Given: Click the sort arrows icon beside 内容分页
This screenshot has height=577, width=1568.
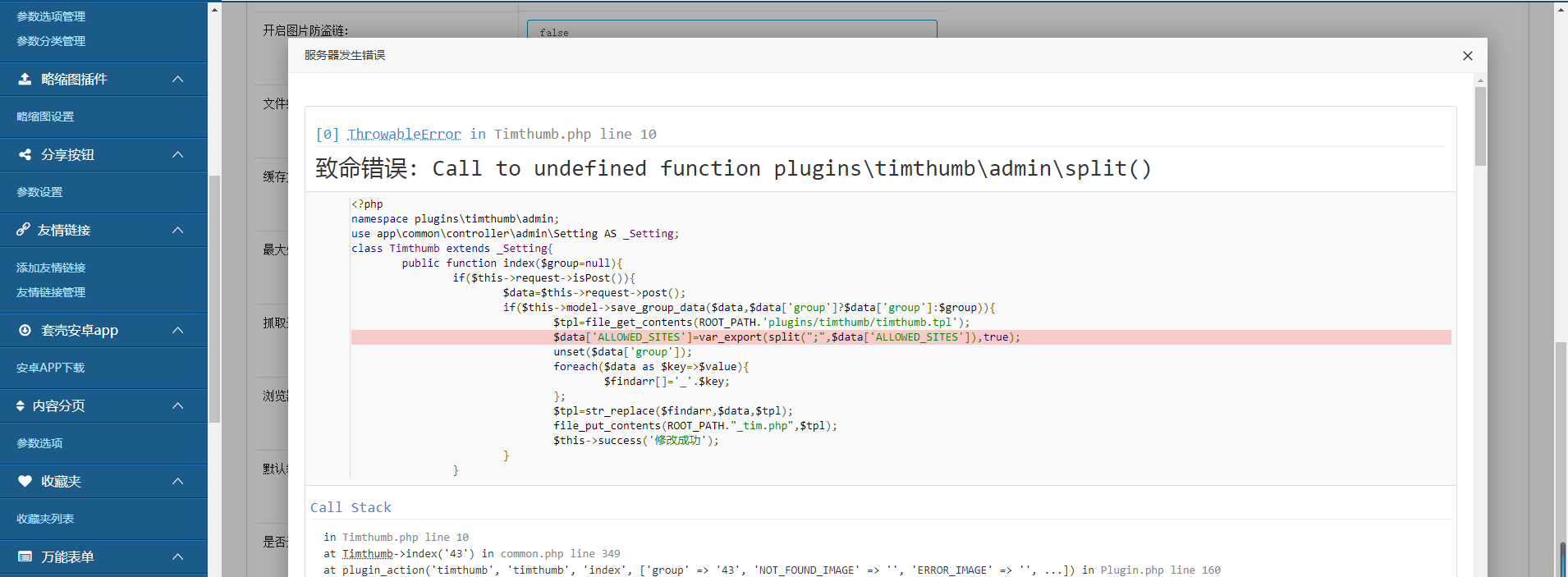Looking at the screenshot, I should [21, 405].
